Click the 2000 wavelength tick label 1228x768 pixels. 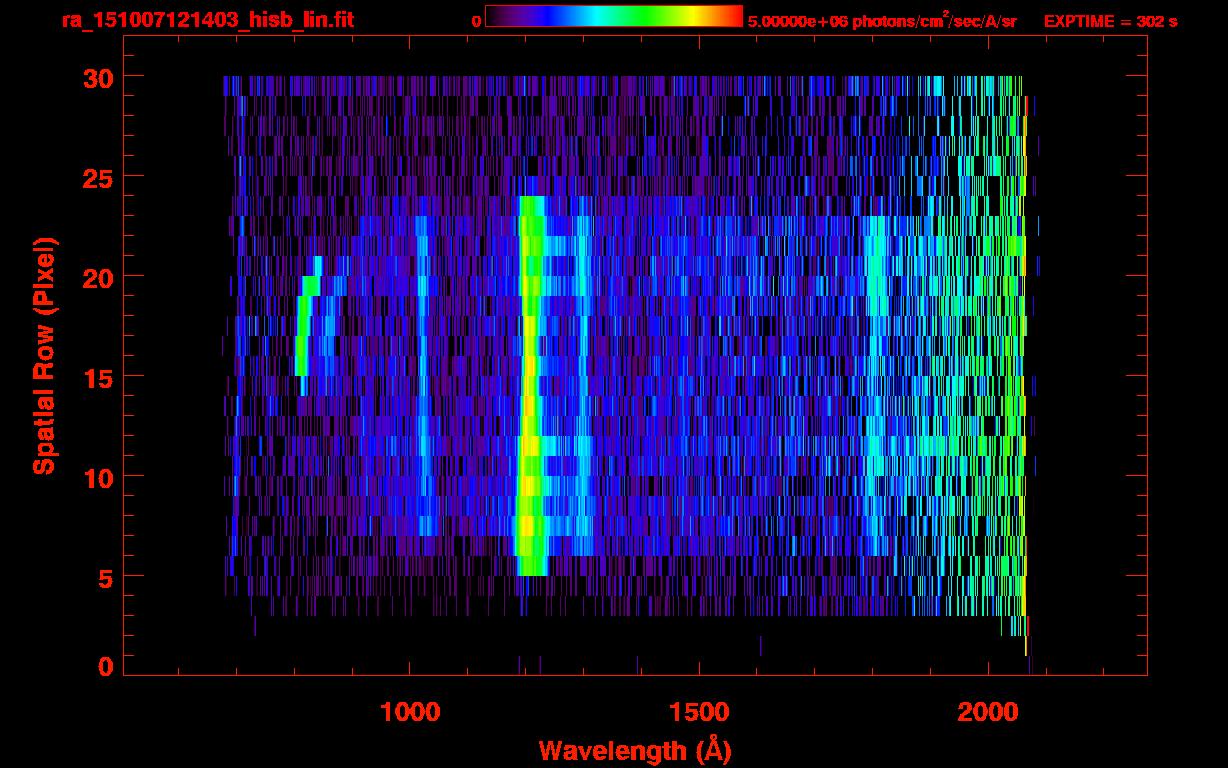[987, 711]
